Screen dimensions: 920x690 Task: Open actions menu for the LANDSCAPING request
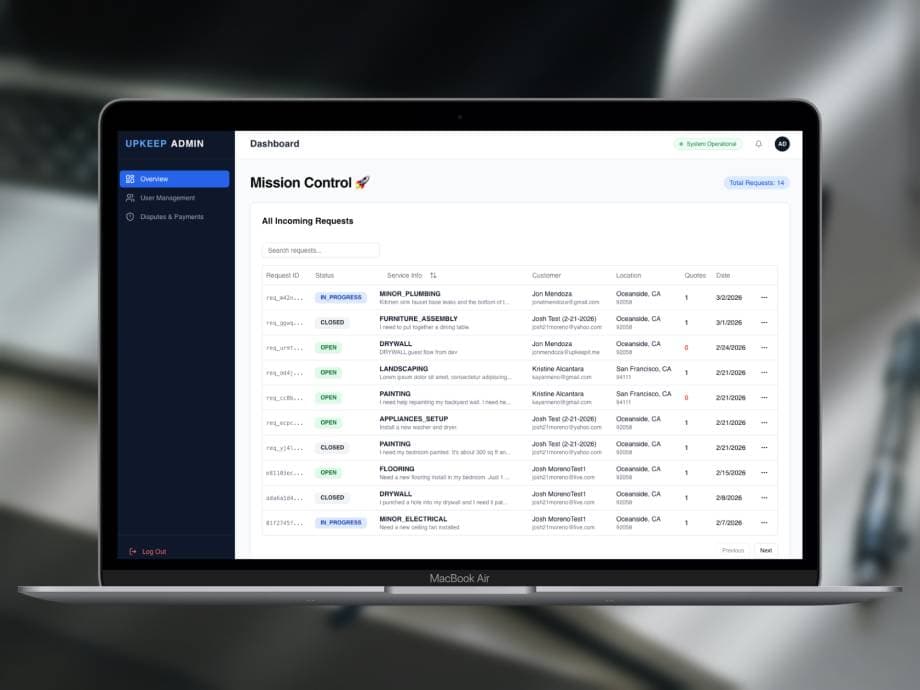pyautogui.click(x=764, y=372)
